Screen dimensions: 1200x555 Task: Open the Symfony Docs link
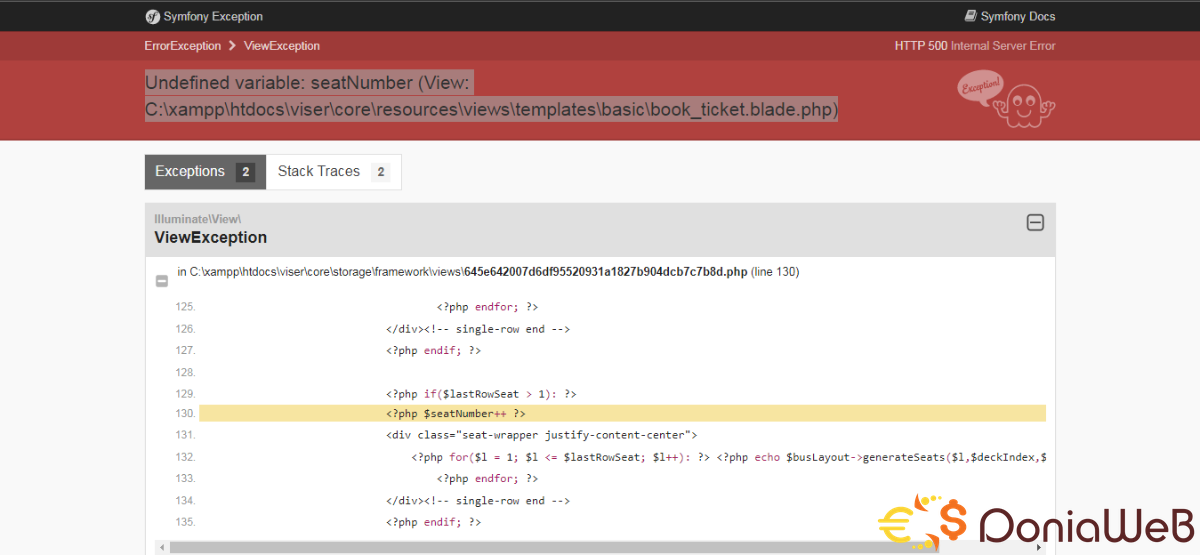click(1017, 16)
